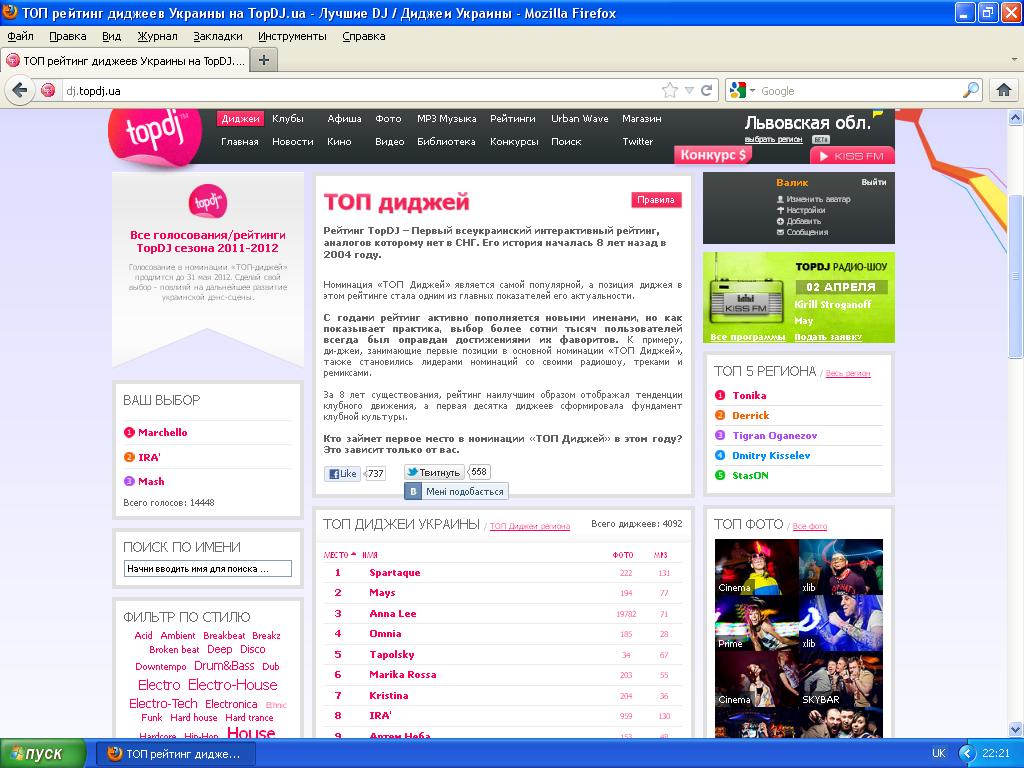Click UK language indicator in system tray
This screenshot has height=768, width=1024.
[x=938, y=753]
